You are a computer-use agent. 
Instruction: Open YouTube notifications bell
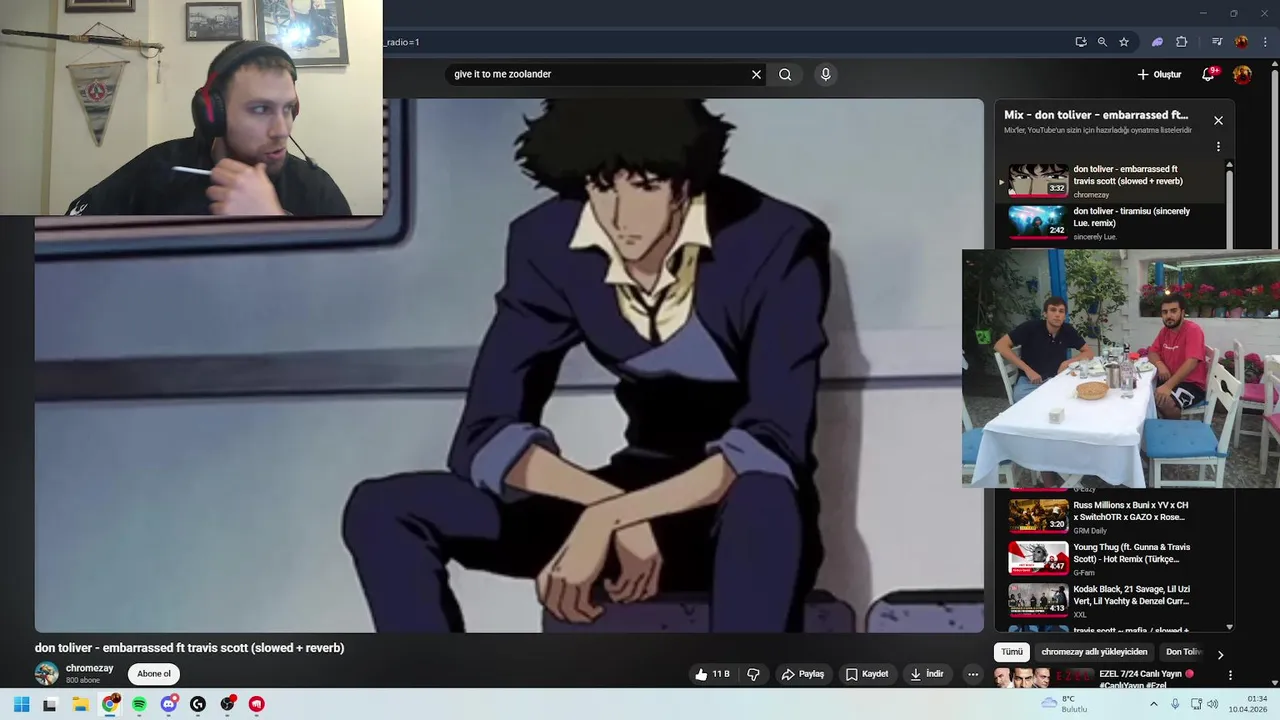click(x=1208, y=74)
